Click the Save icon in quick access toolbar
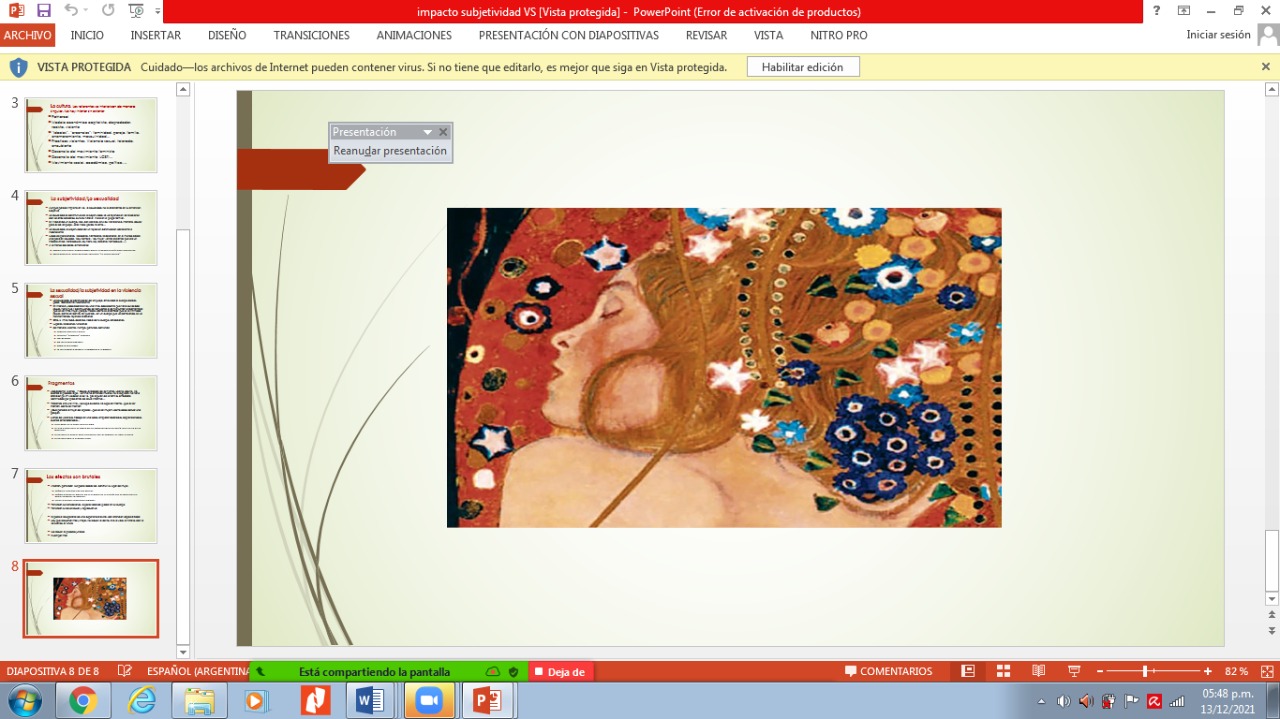Viewport: 1280px width, 719px height. (x=43, y=11)
